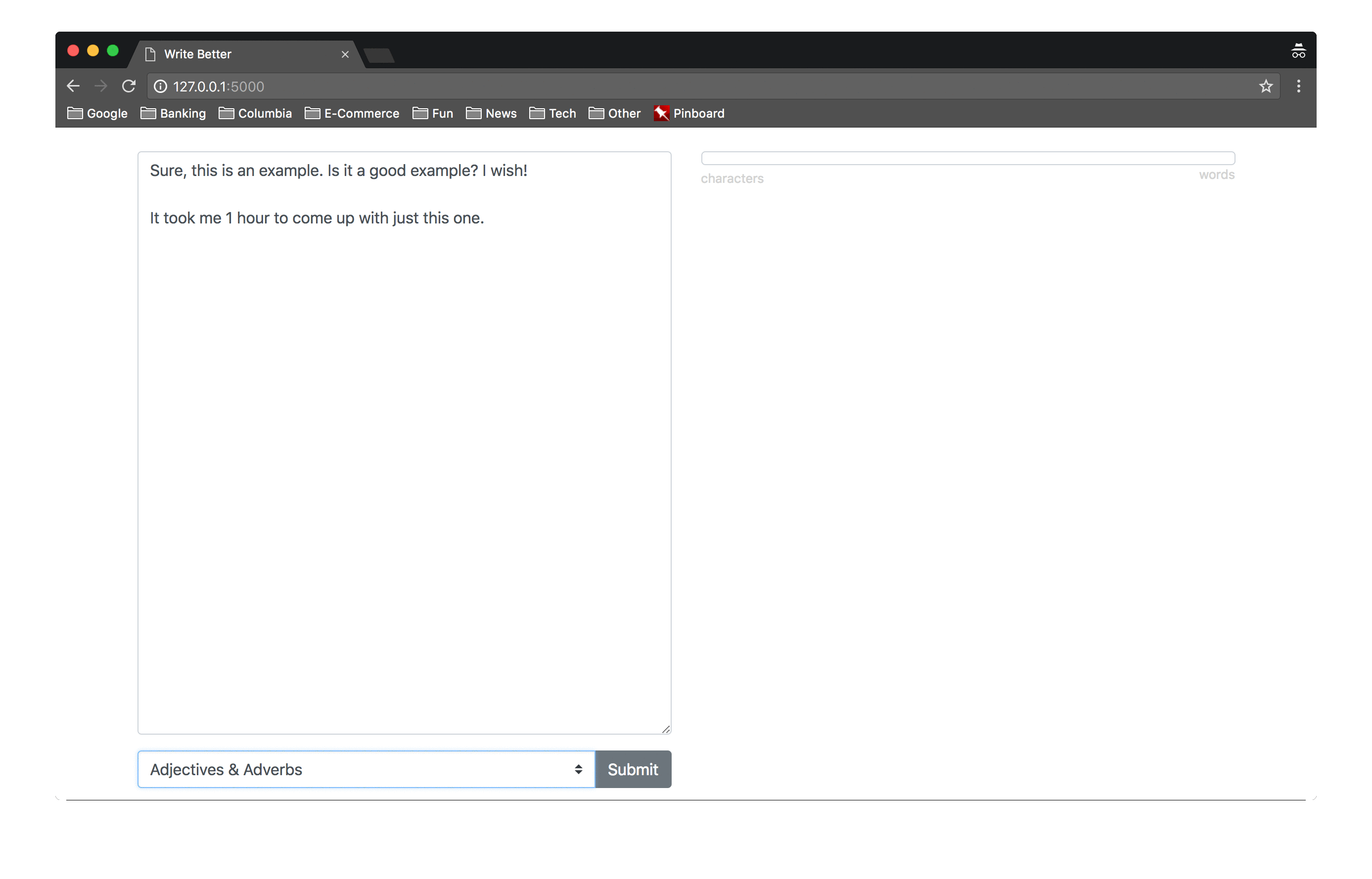Click the text input field
Viewport: 1372px width, 879px height.
[x=405, y=441]
